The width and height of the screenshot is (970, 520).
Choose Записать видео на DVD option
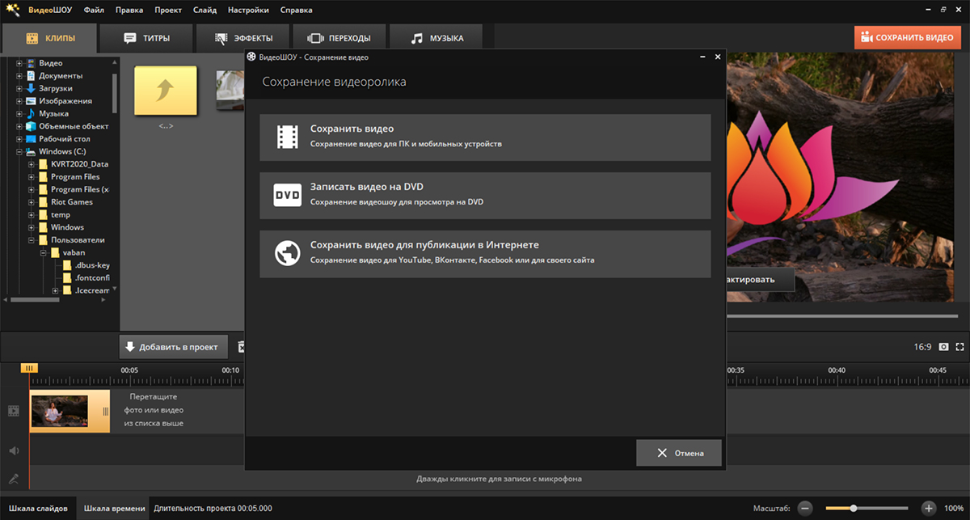[x=485, y=195]
